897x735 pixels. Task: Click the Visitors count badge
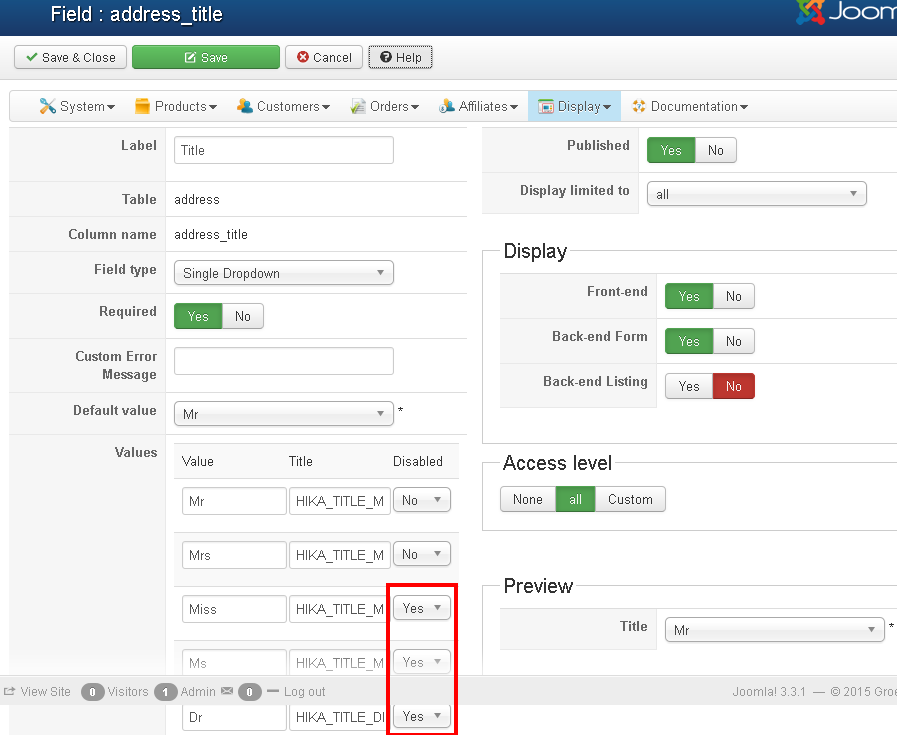point(92,692)
